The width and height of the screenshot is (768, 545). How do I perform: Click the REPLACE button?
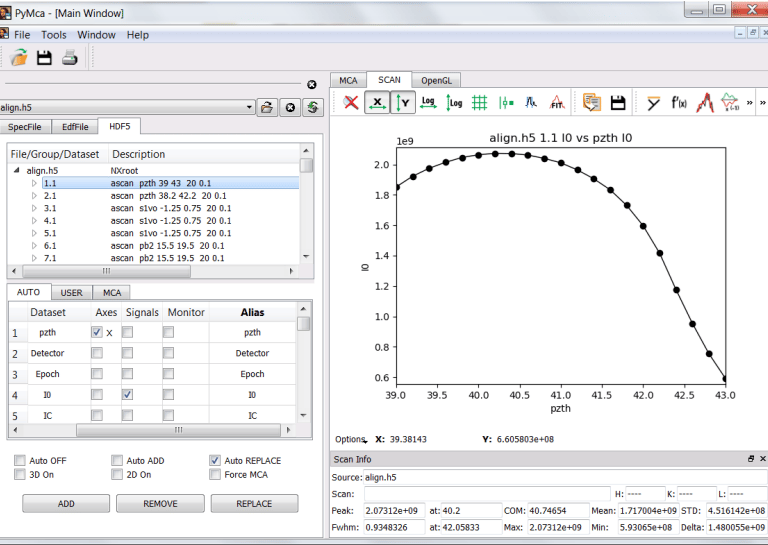click(254, 503)
